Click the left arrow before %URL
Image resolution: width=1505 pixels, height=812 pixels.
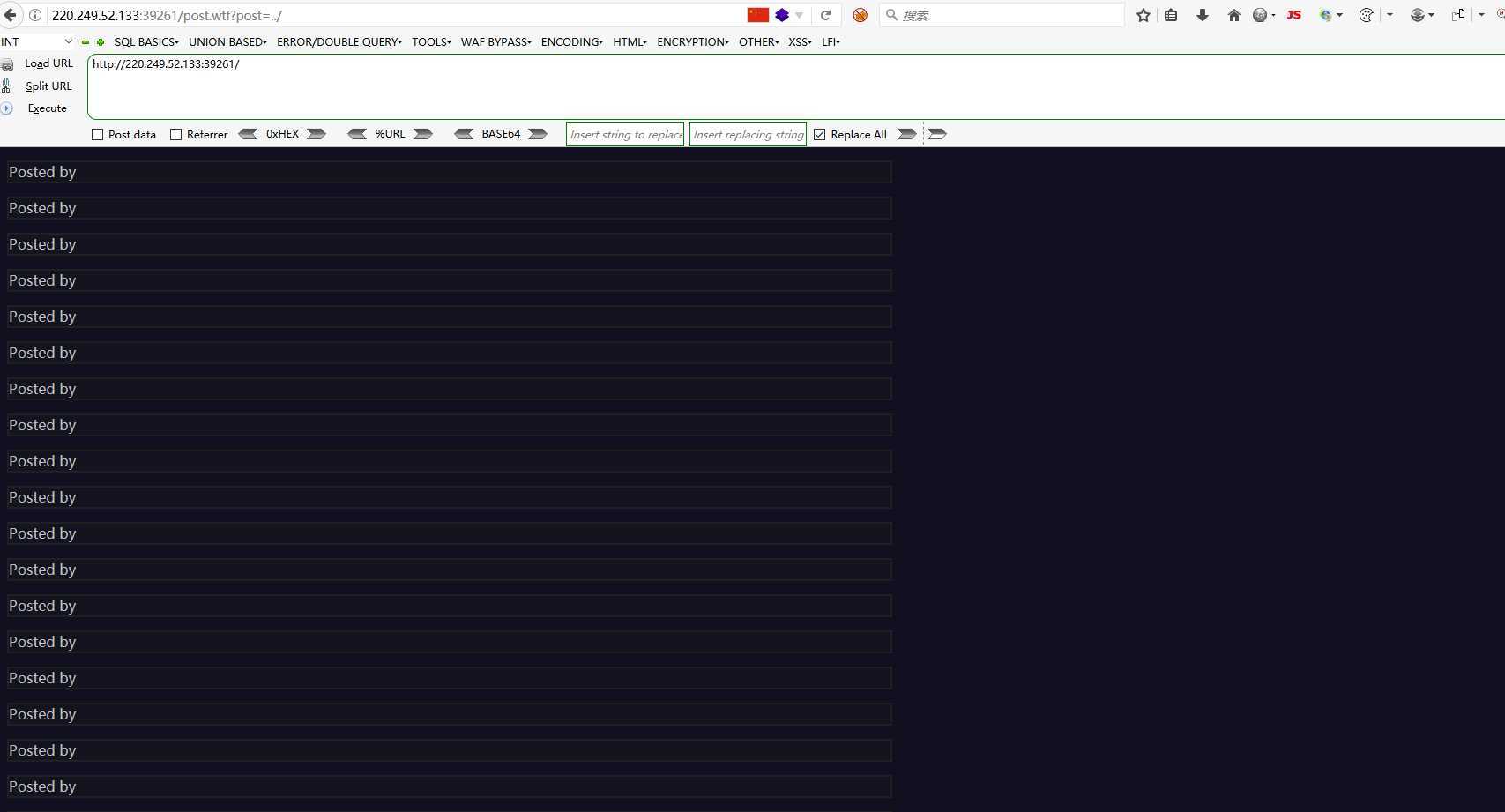pos(357,134)
